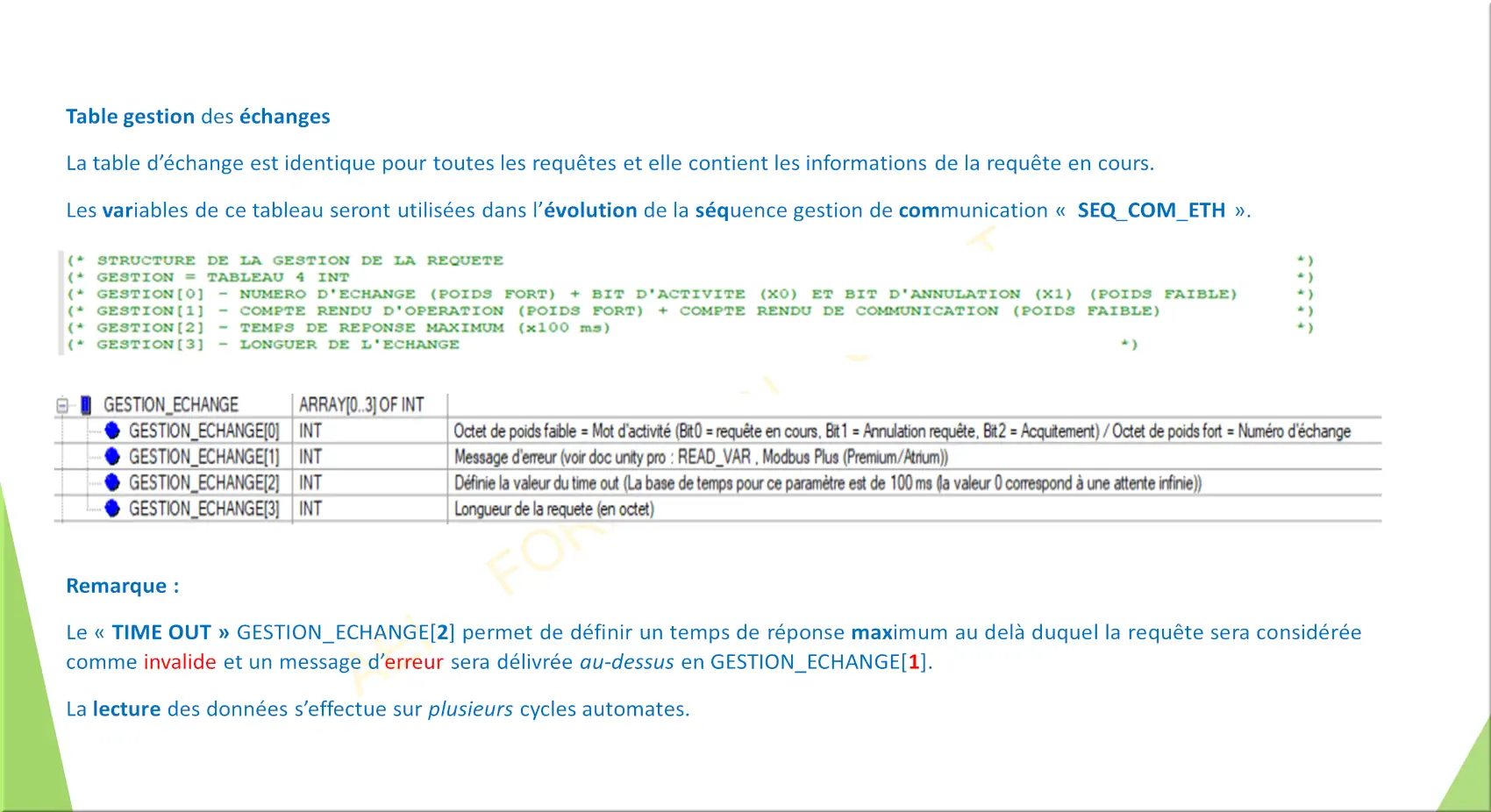This screenshot has height=812, width=1491.
Task: Click the ARRAY[0..3] OF INT type cell
Action: [x=361, y=405]
